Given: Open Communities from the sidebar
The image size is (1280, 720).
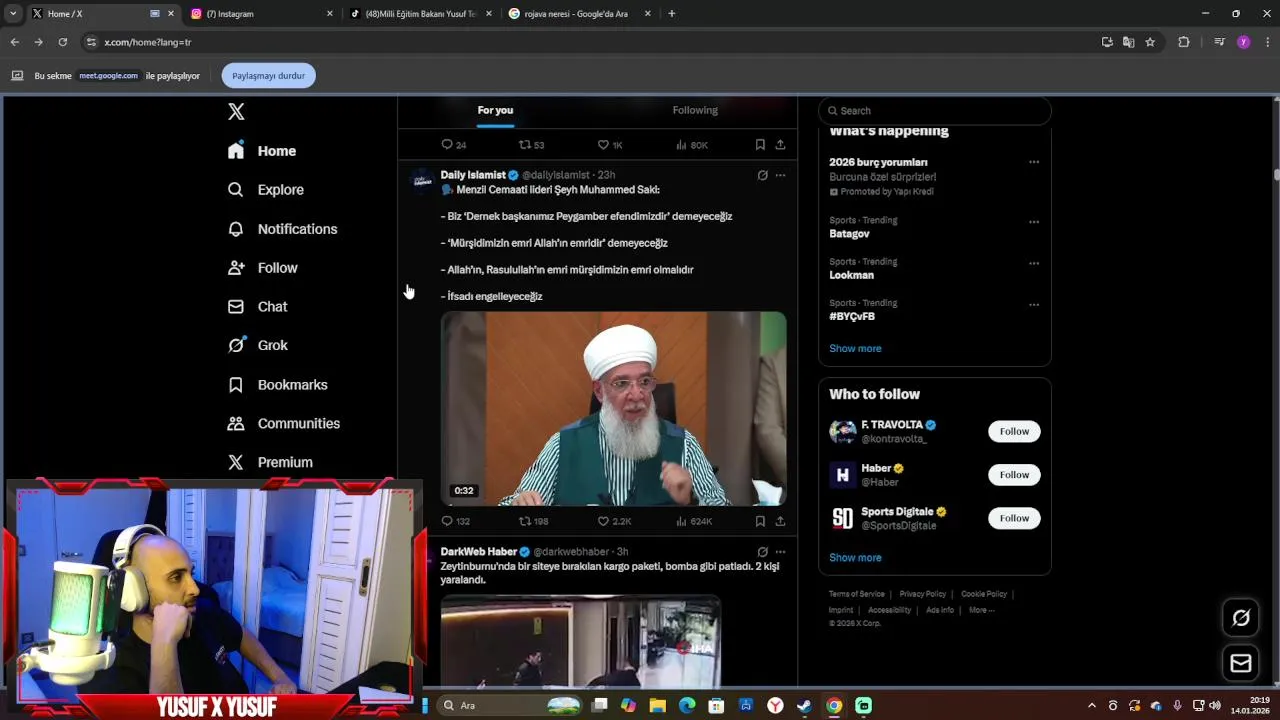Looking at the screenshot, I should click(284, 424).
